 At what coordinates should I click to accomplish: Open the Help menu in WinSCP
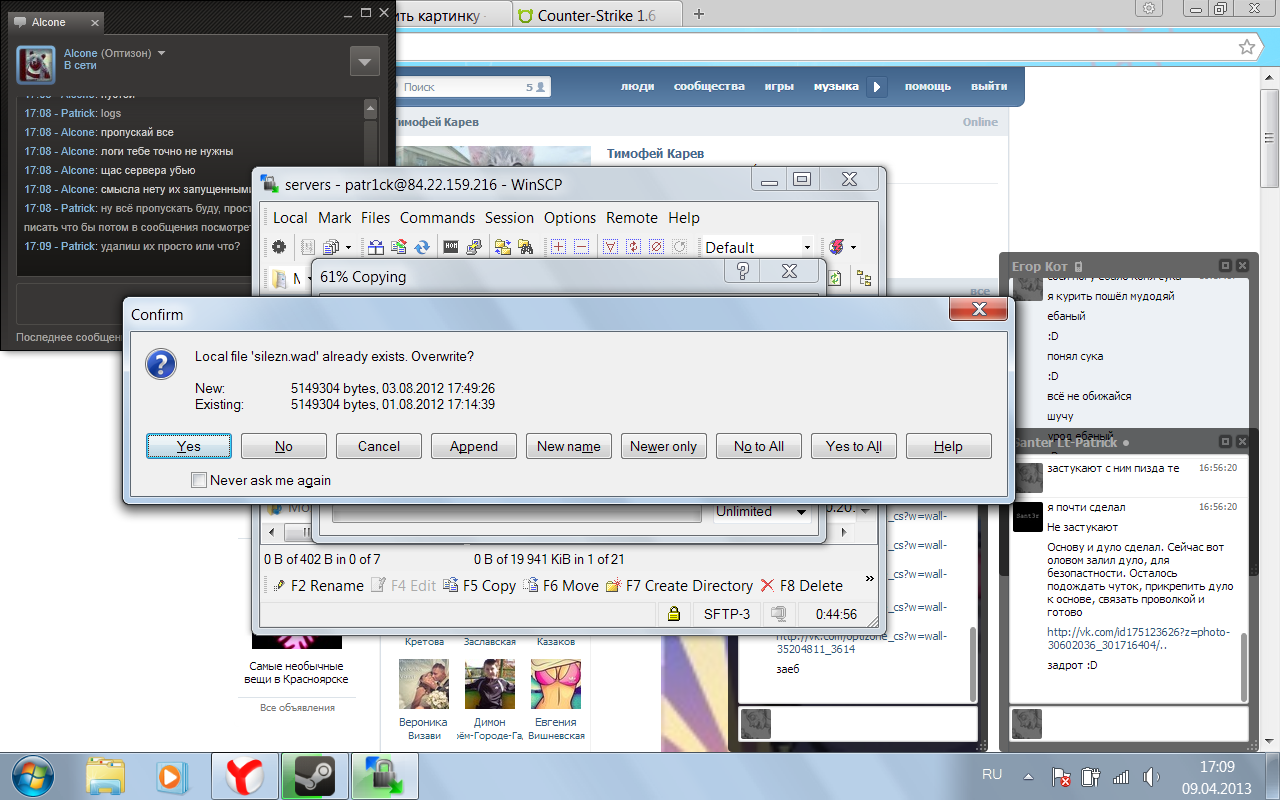(684, 218)
